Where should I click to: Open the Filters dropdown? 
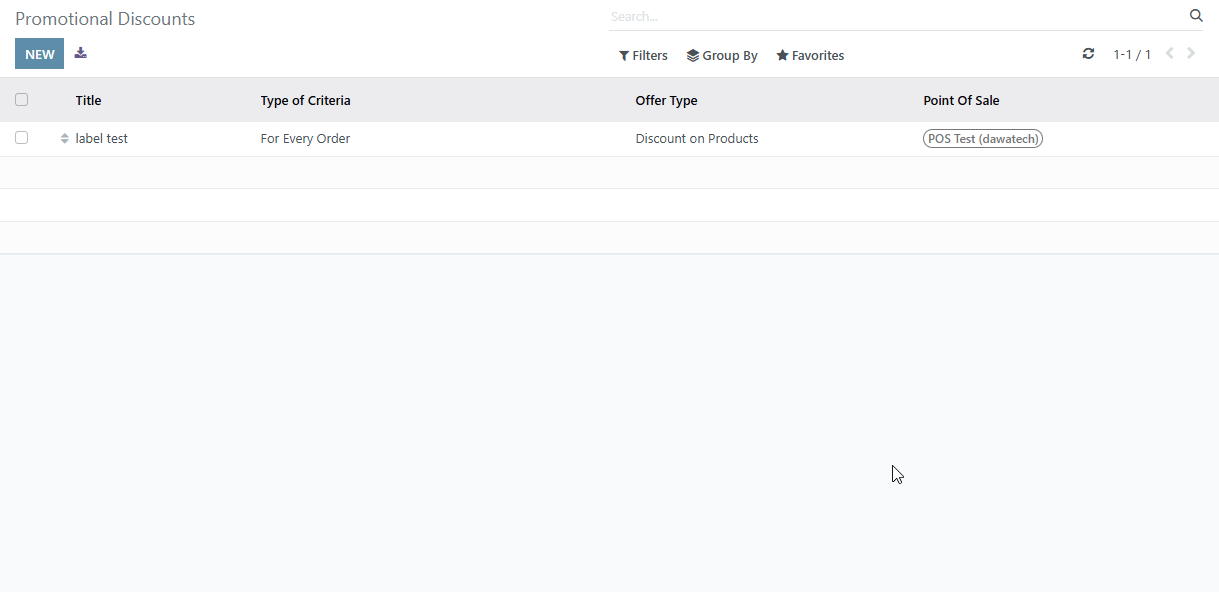(x=643, y=56)
